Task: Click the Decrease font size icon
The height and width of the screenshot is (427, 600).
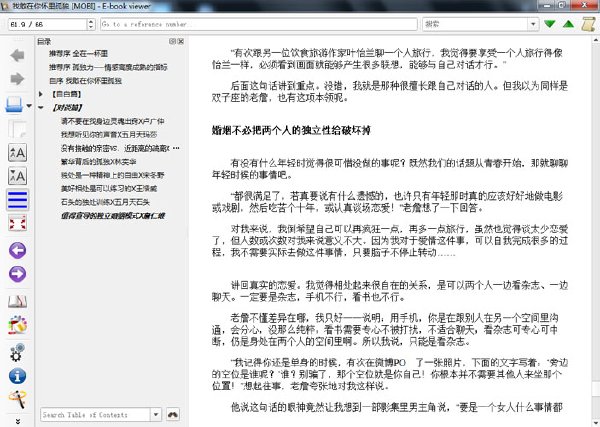Action: (x=17, y=176)
